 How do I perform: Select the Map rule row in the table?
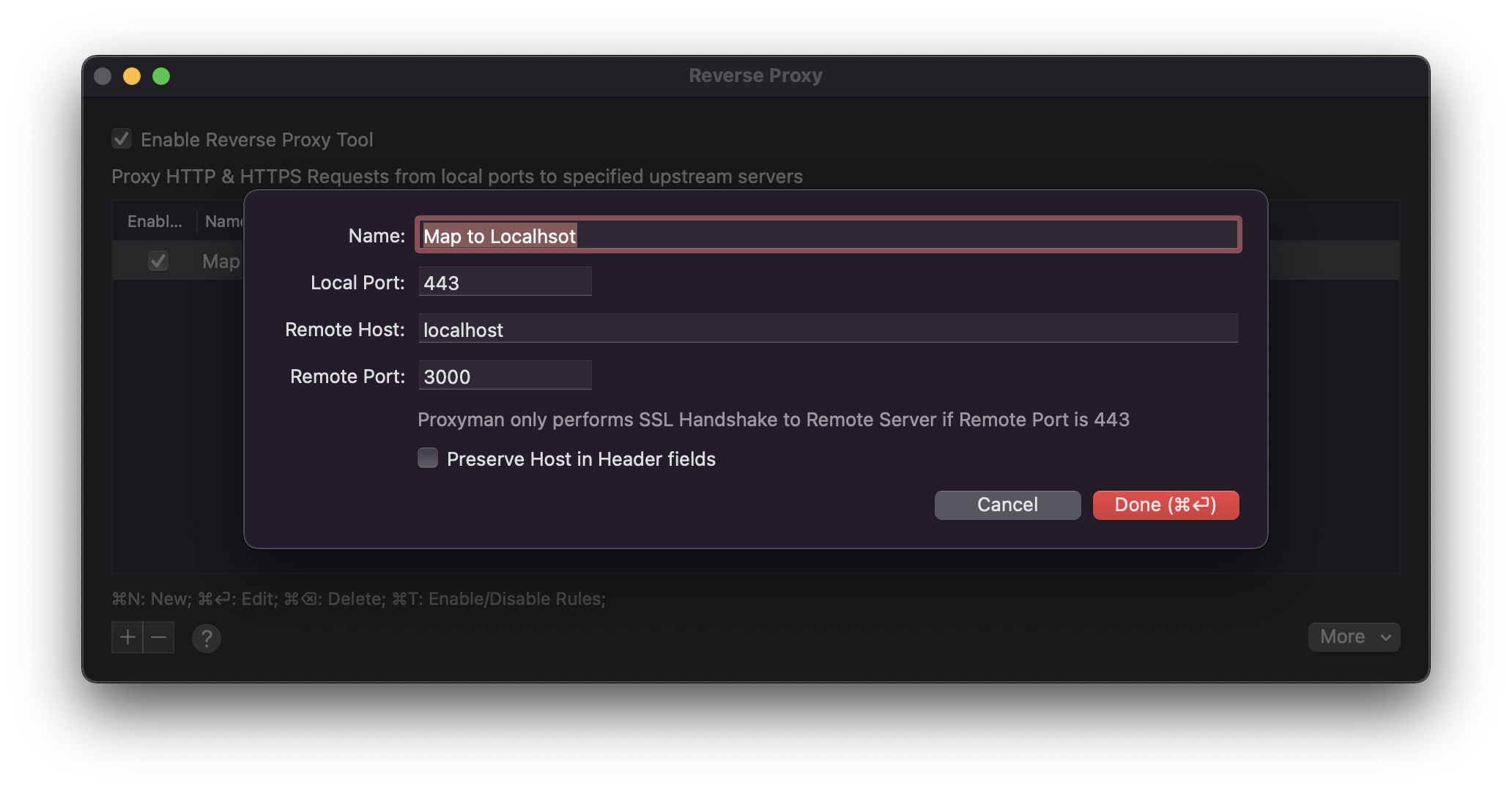pos(220,260)
